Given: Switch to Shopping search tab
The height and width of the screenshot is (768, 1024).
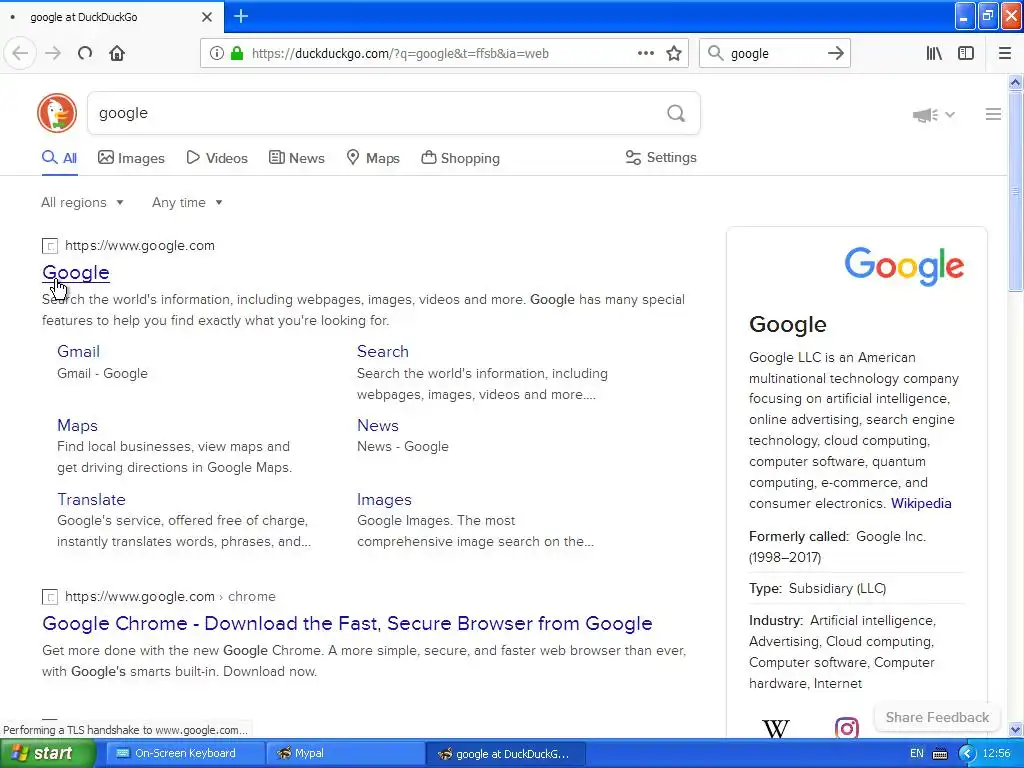Looking at the screenshot, I should [460, 158].
